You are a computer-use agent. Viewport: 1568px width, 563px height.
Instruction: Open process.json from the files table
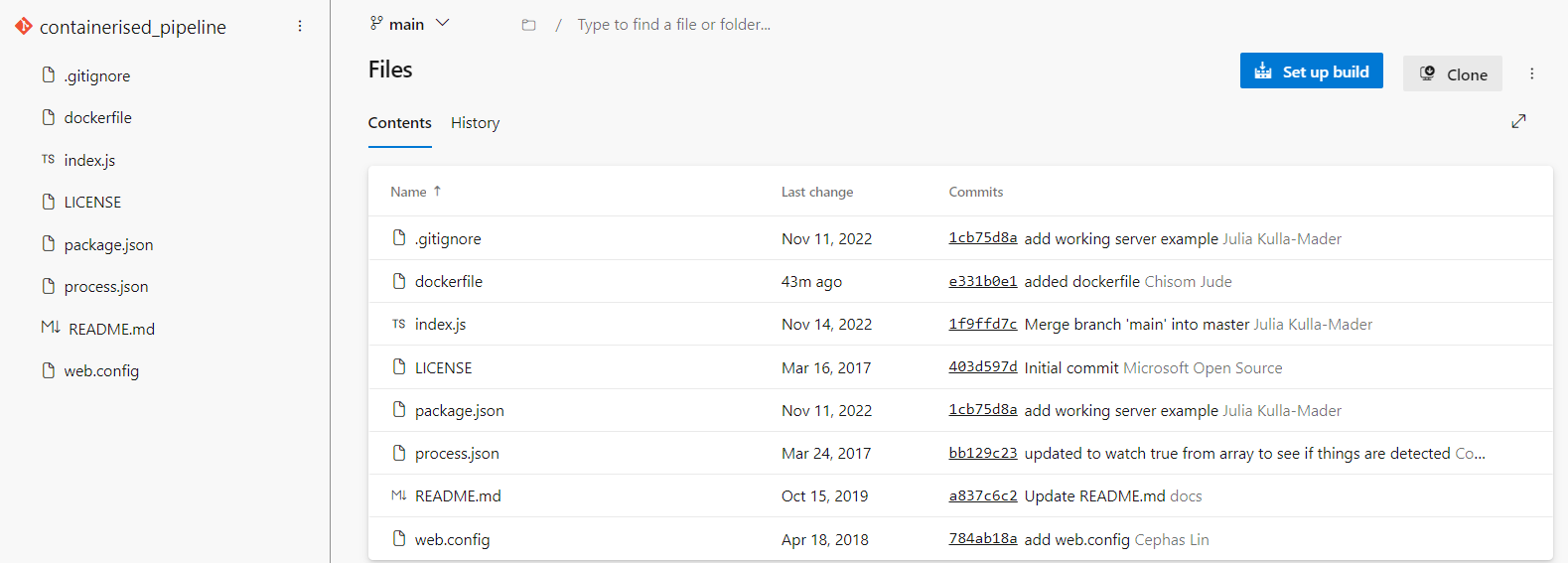point(457,454)
